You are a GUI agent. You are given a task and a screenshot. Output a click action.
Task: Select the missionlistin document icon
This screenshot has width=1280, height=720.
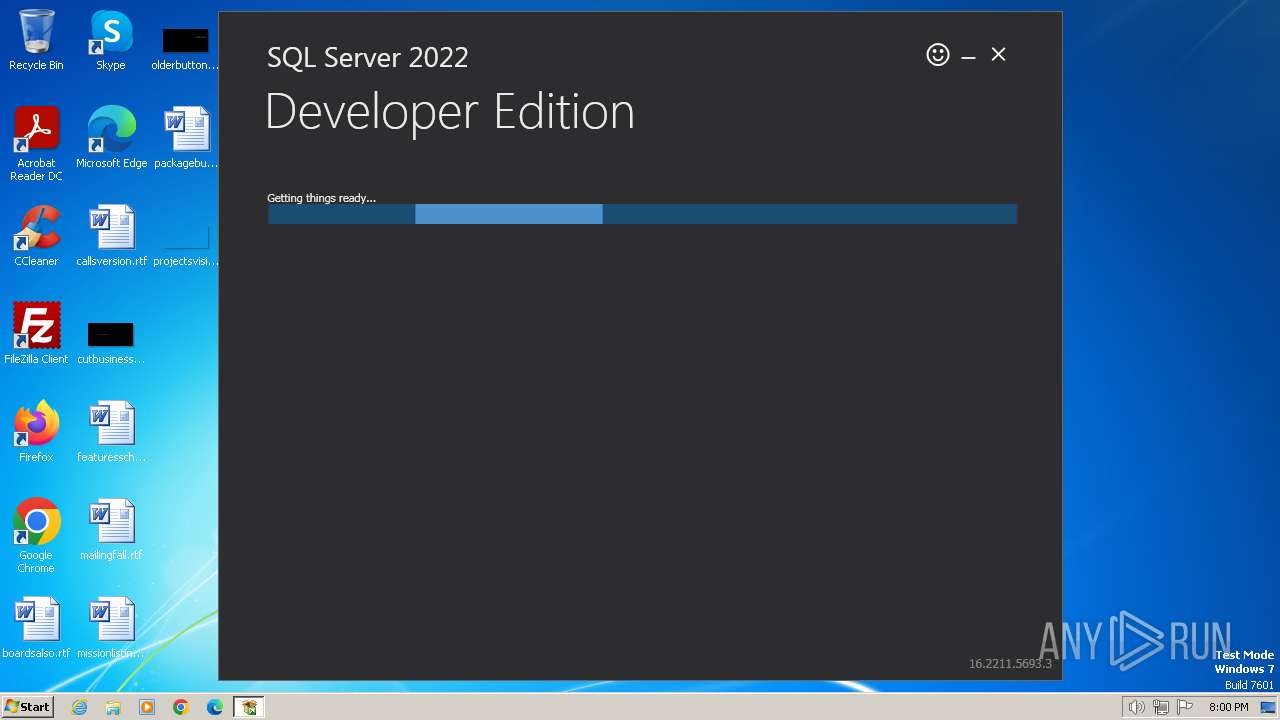click(x=111, y=628)
